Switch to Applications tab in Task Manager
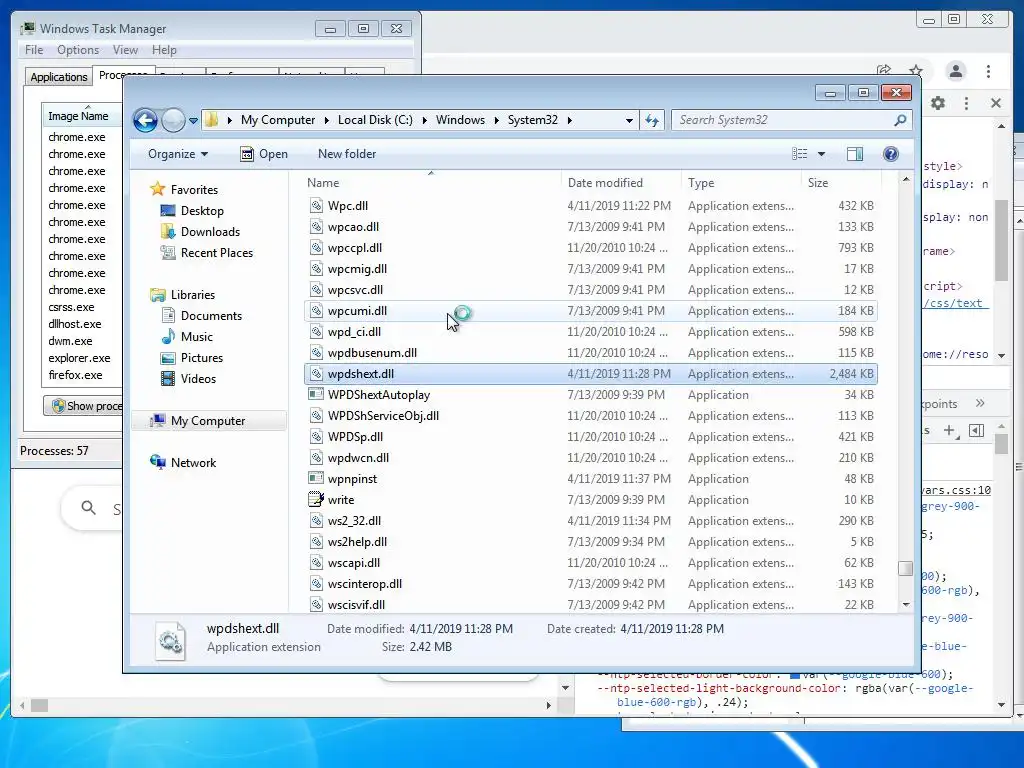This screenshot has width=1024, height=768. pyautogui.click(x=59, y=77)
